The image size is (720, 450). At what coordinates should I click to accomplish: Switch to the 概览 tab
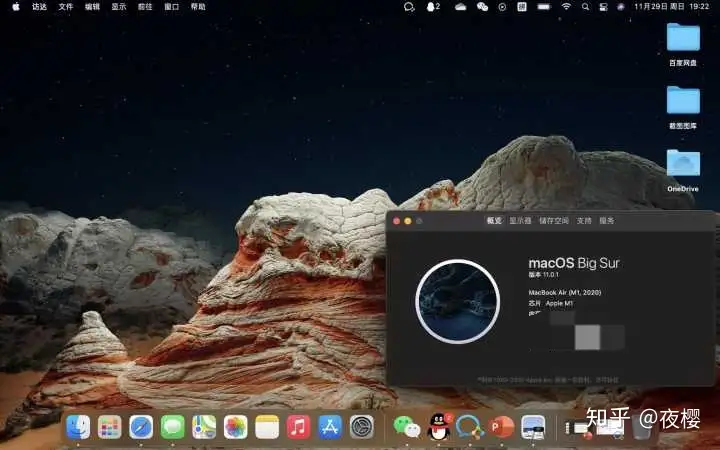tap(494, 221)
